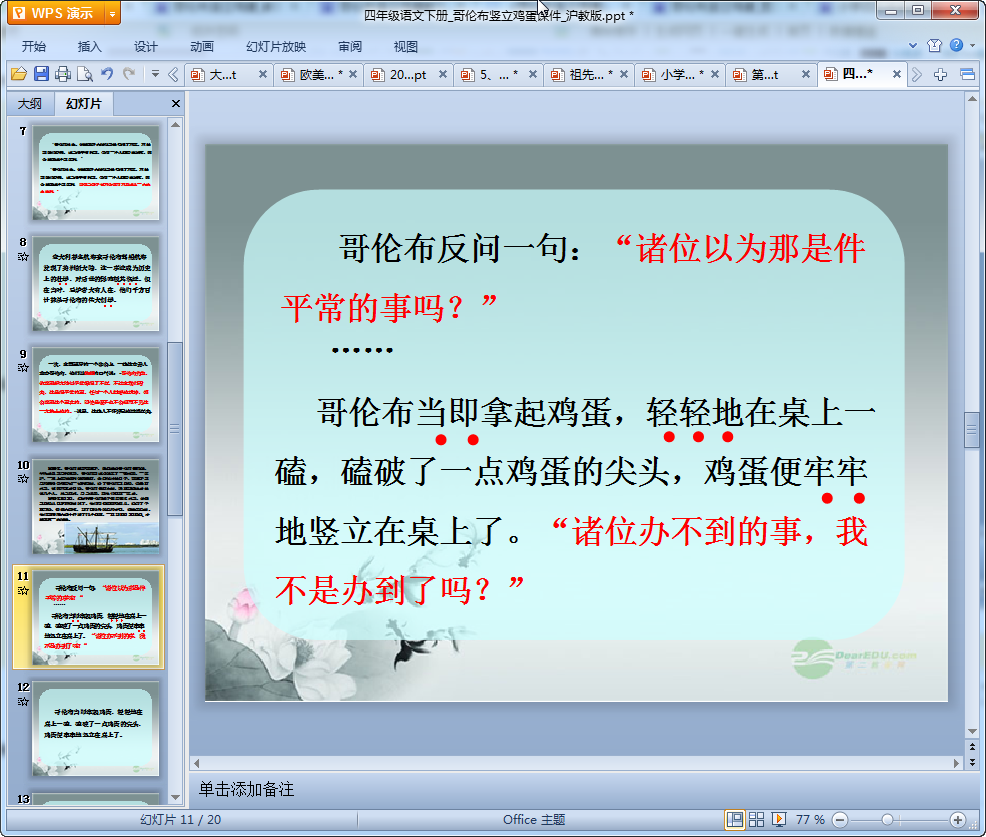The image size is (986, 837).
Task: Click the zoom in plus button
Action: click(958, 820)
